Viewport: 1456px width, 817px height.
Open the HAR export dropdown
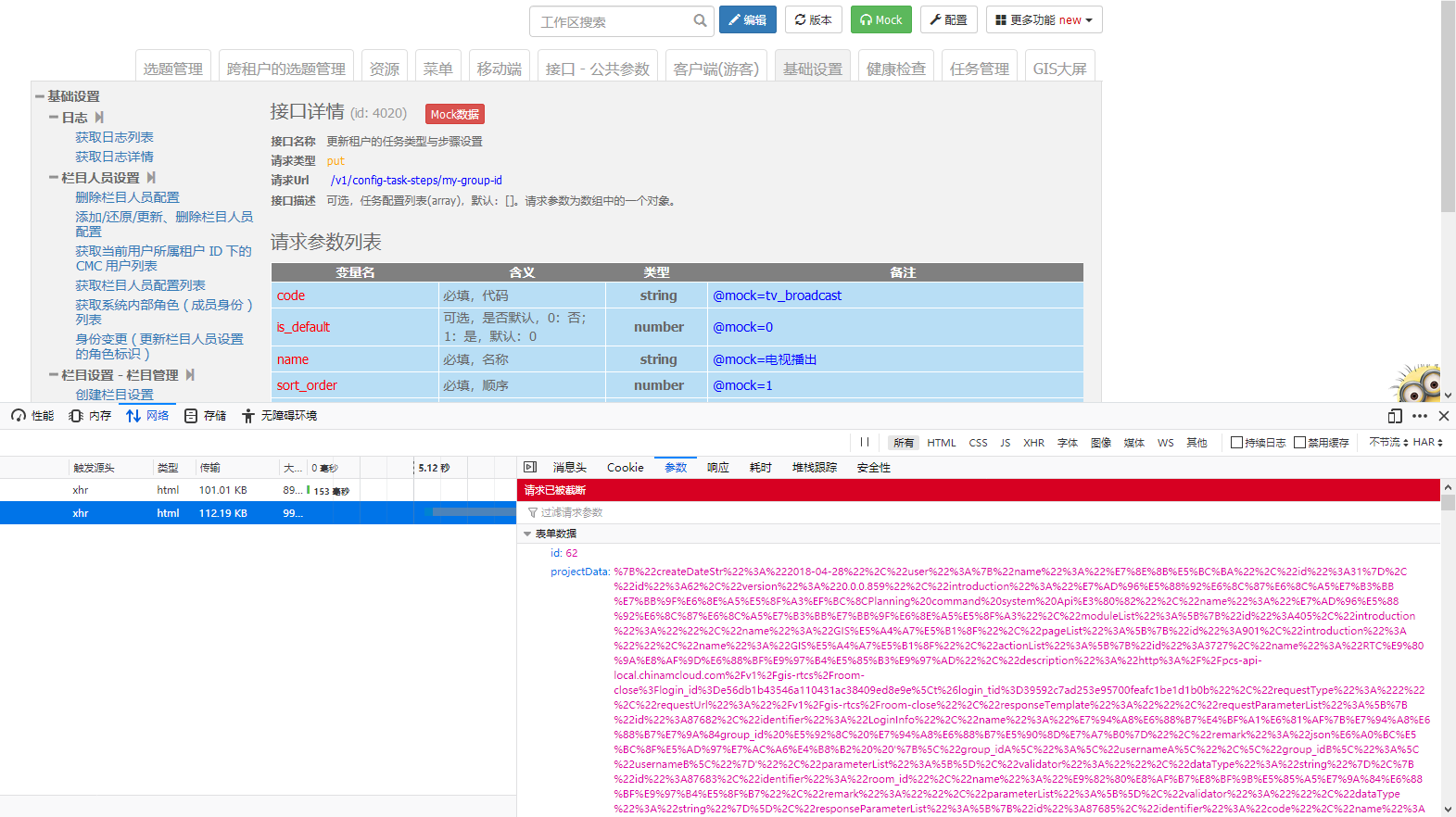(1428, 443)
